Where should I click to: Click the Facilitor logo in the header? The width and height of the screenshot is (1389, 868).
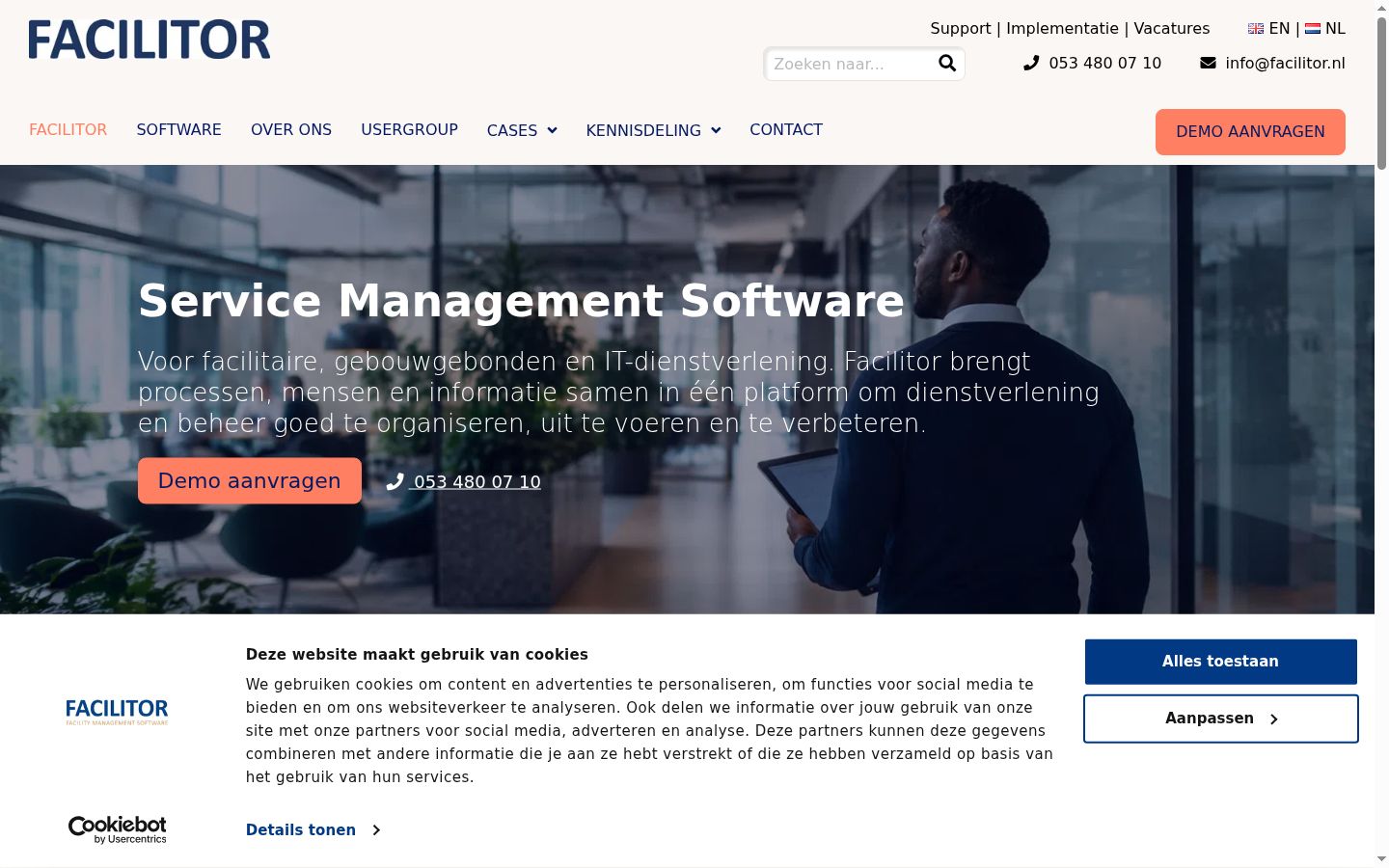click(x=150, y=40)
